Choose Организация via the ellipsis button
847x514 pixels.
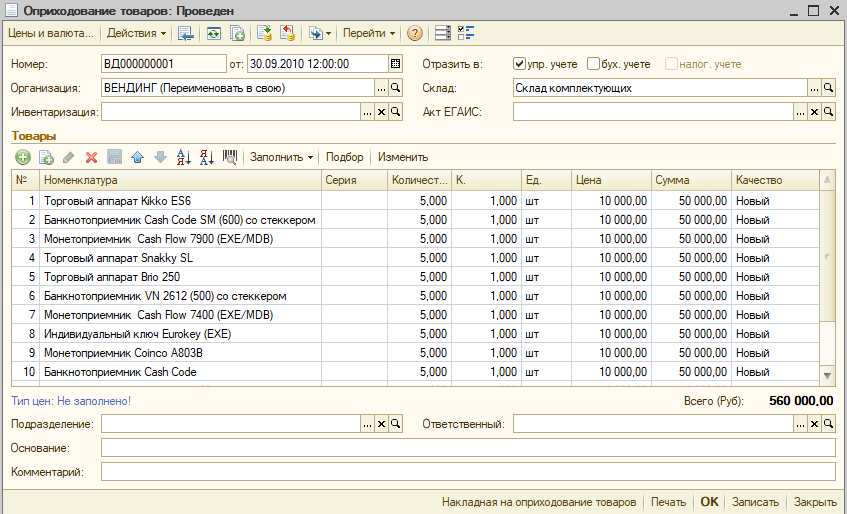click(x=381, y=88)
